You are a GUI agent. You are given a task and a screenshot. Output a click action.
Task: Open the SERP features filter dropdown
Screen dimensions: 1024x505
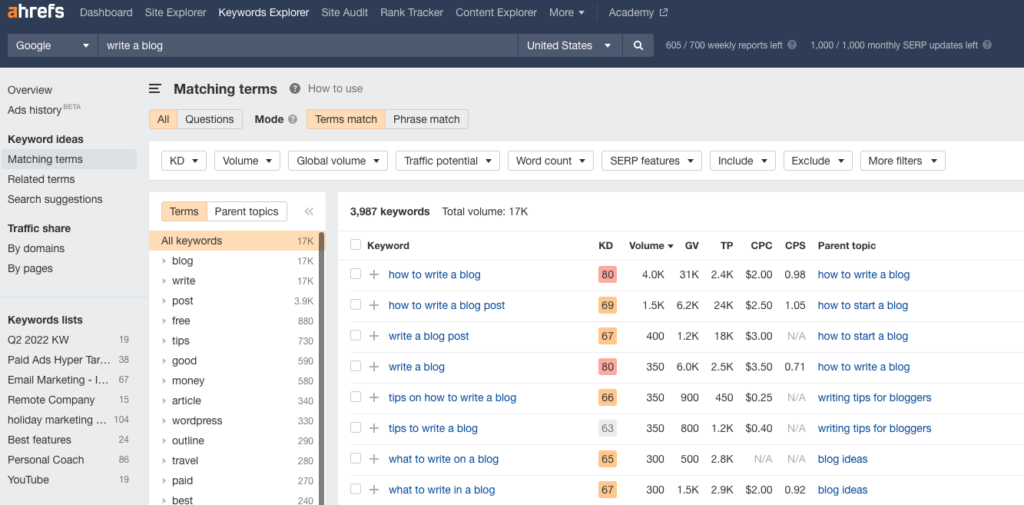click(651, 161)
